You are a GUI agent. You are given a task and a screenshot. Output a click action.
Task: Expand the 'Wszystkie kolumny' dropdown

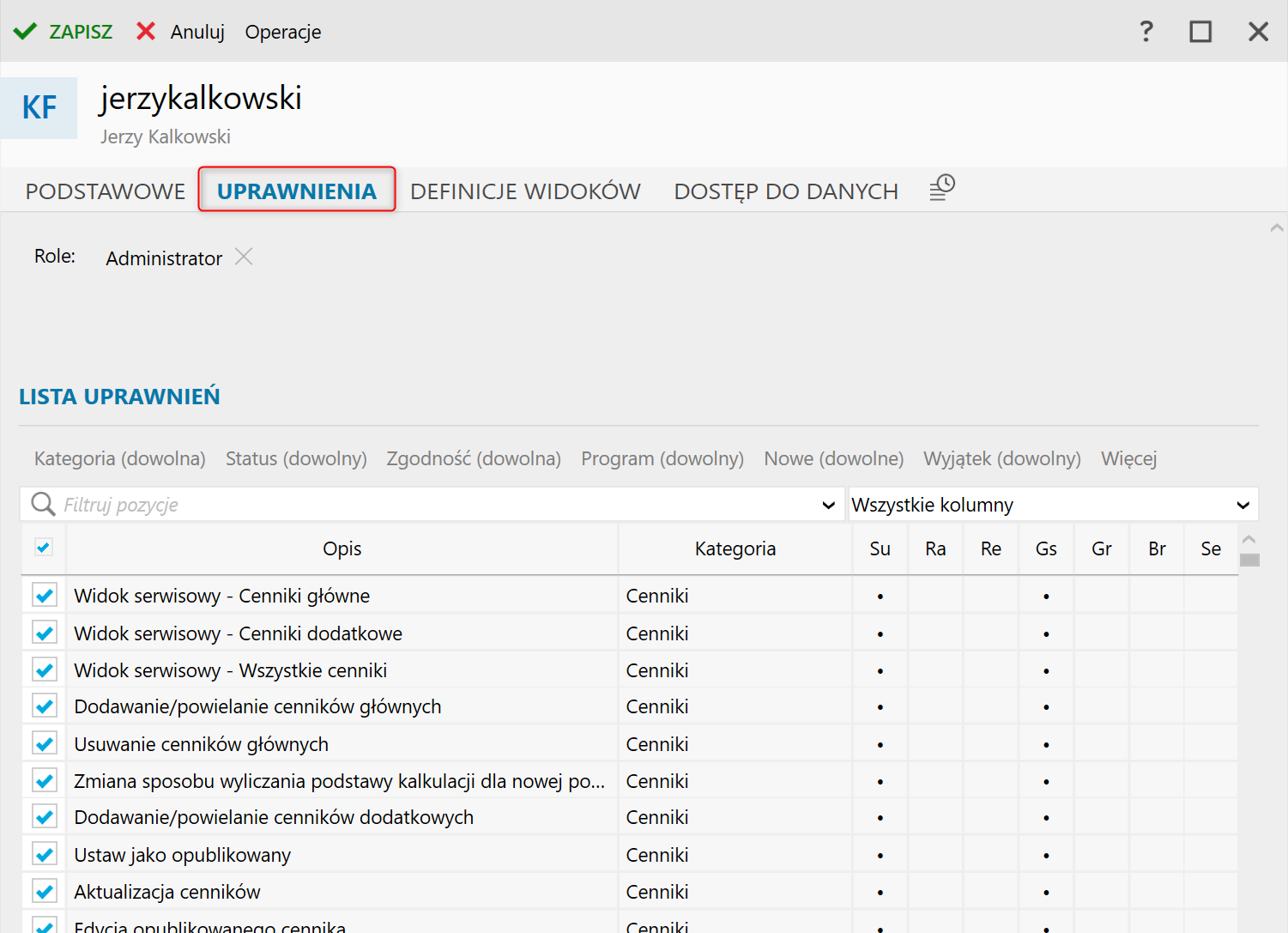point(1243,505)
